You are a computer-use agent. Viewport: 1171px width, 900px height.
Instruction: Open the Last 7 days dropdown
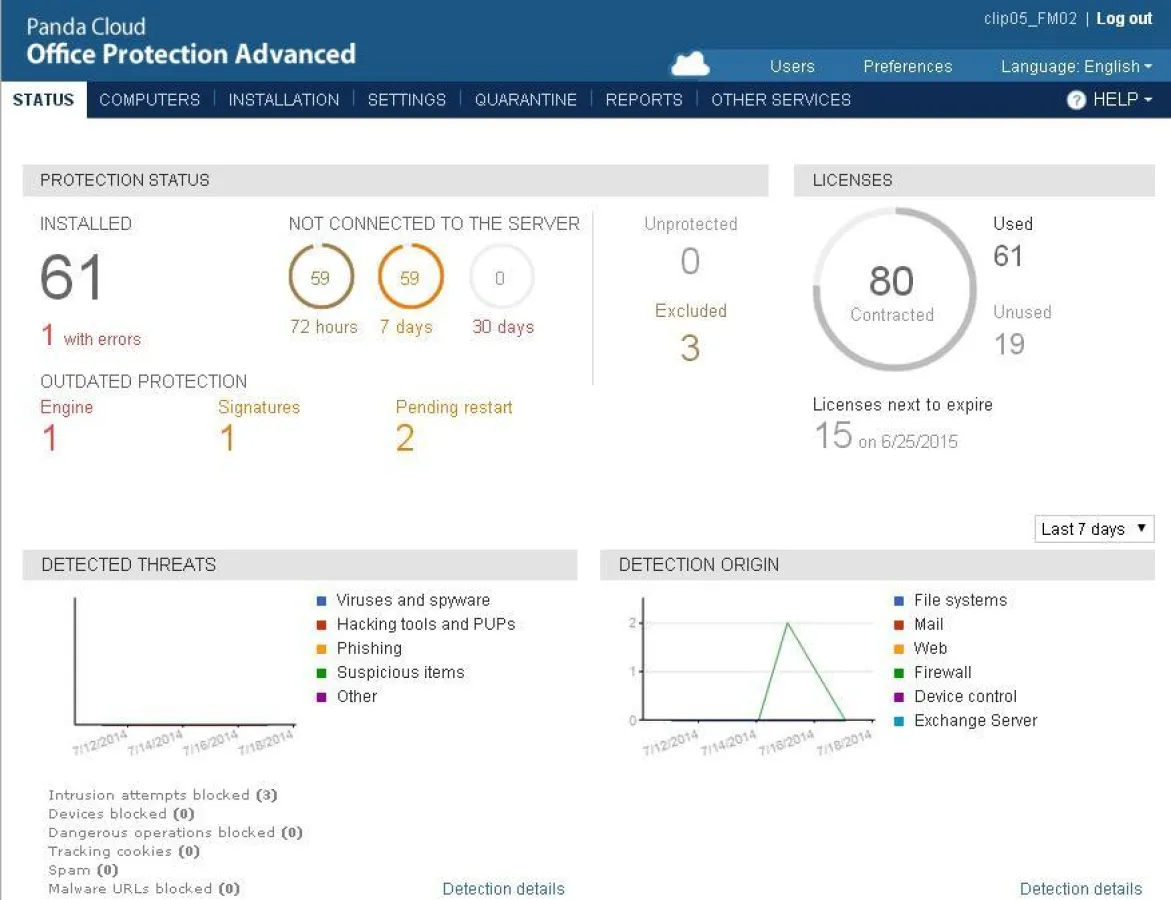(1094, 529)
